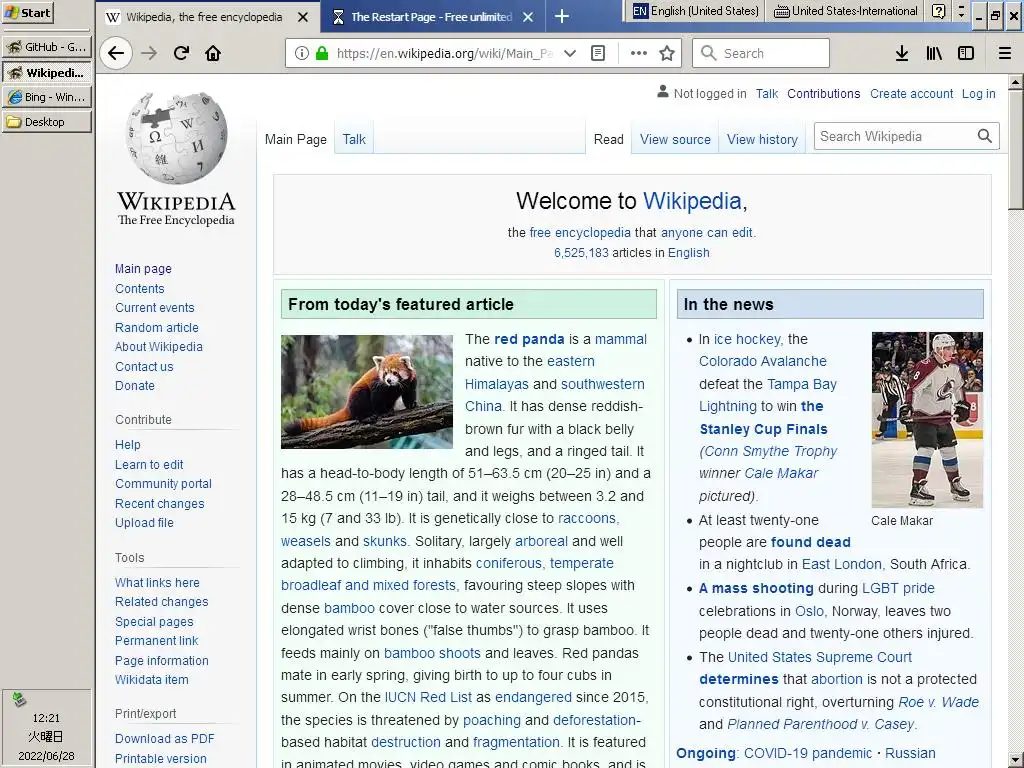The width and height of the screenshot is (1024, 768).
Task: Select the Main Page tab
Action: click(x=296, y=139)
